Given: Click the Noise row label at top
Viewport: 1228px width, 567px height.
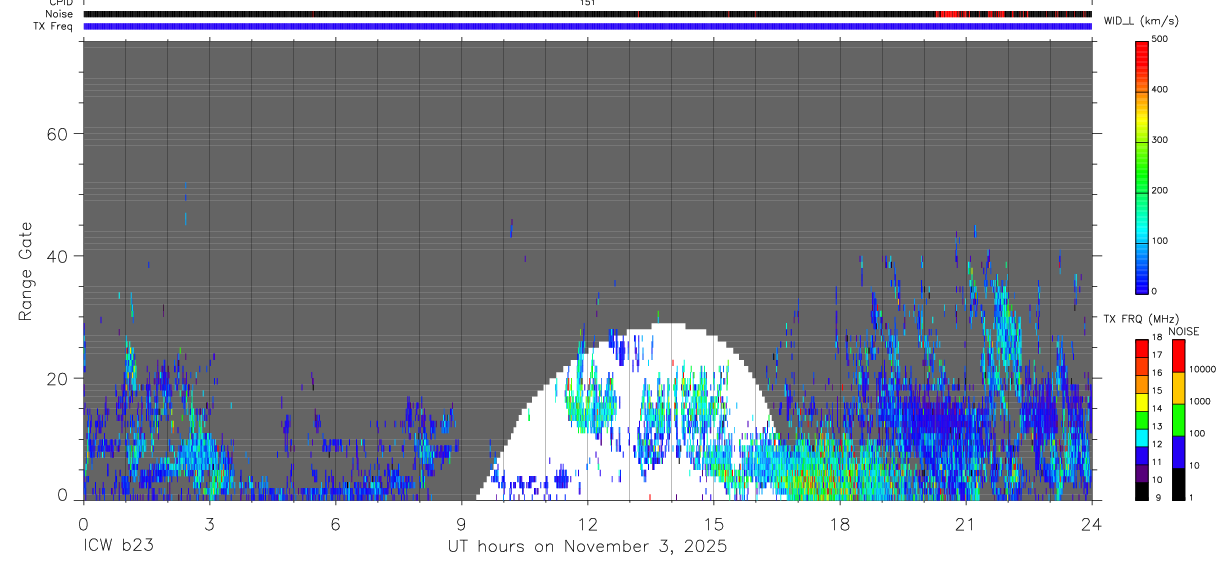Looking at the screenshot, I should click(59, 14).
